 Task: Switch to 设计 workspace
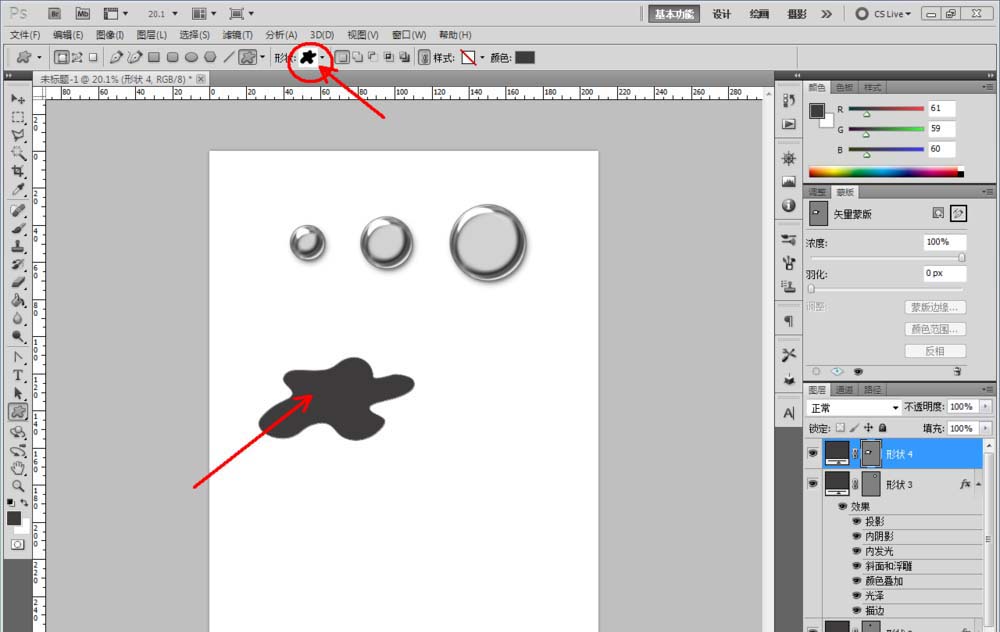click(x=721, y=14)
